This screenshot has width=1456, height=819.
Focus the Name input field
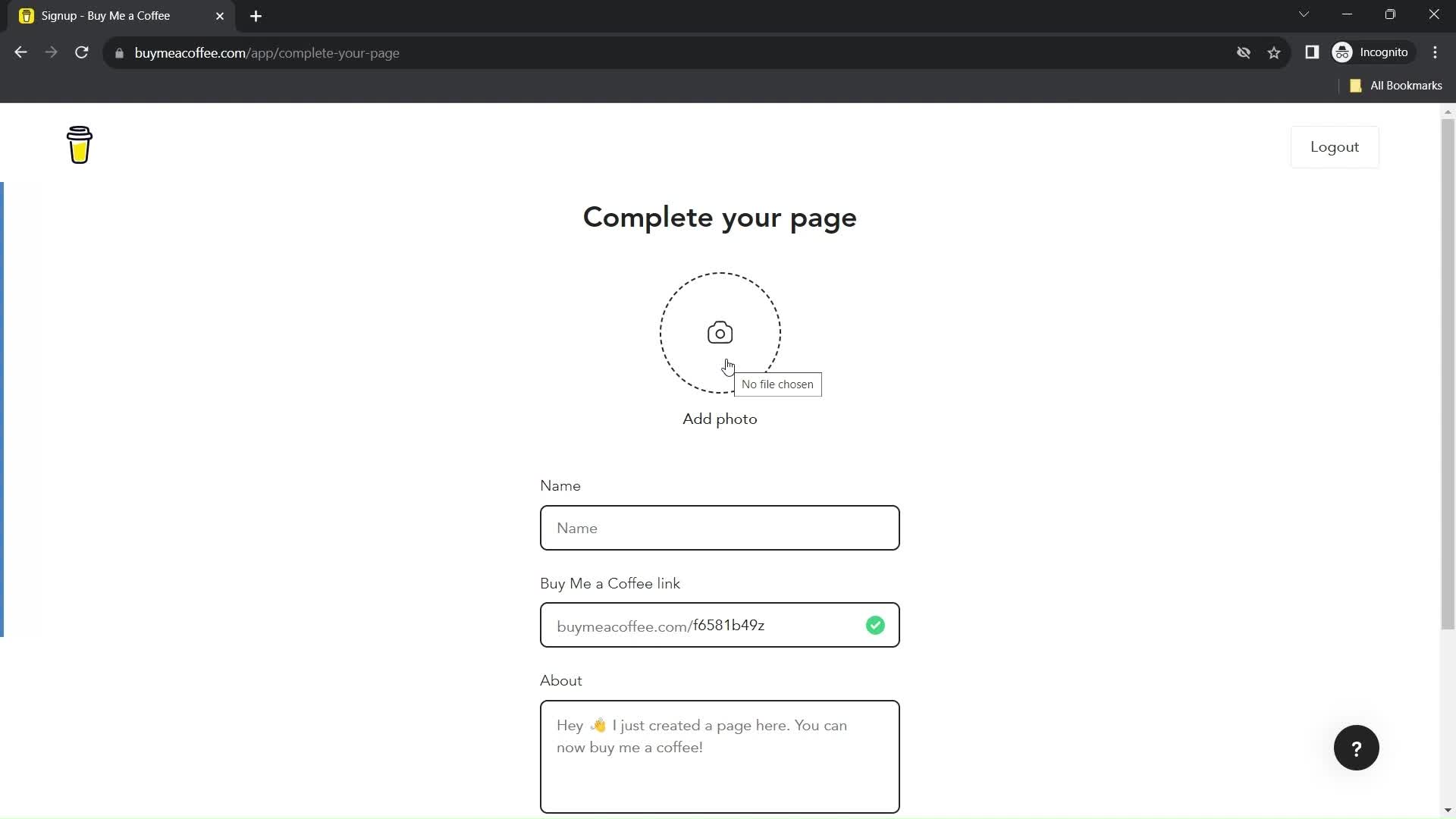(x=720, y=528)
